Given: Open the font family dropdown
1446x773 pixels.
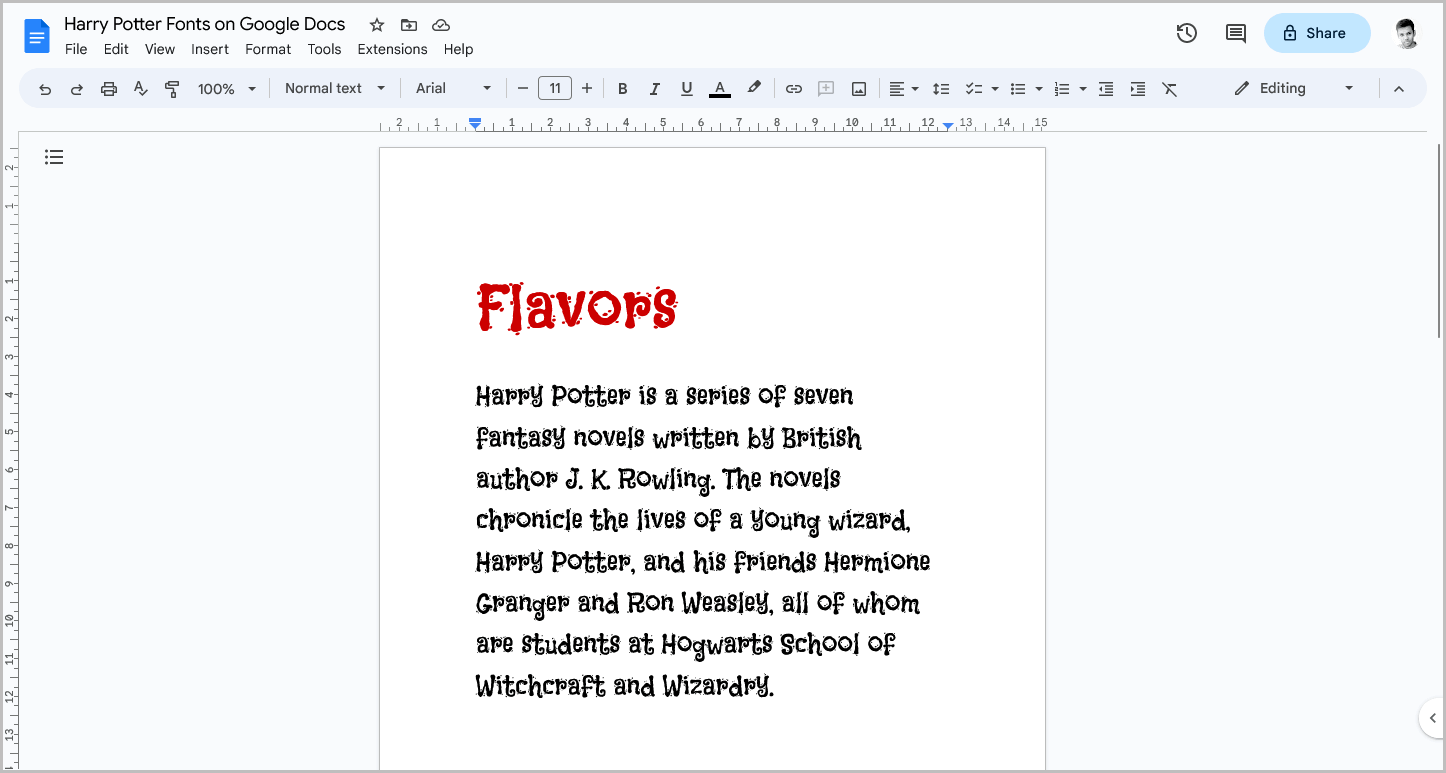Looking at the screenshot, I should coord(452,88).
